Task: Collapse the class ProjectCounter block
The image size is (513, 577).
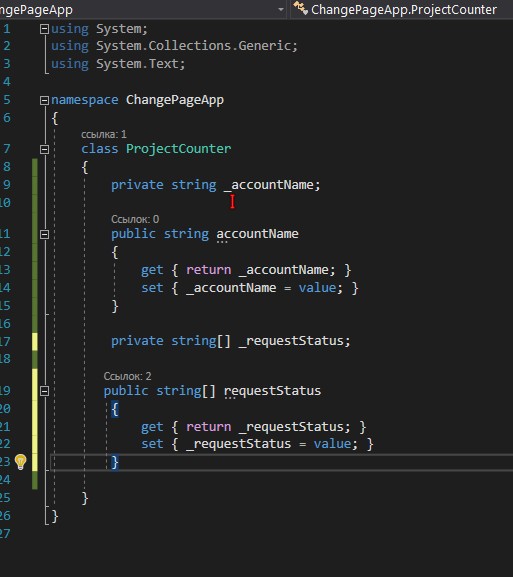Action: pos(45,149)
